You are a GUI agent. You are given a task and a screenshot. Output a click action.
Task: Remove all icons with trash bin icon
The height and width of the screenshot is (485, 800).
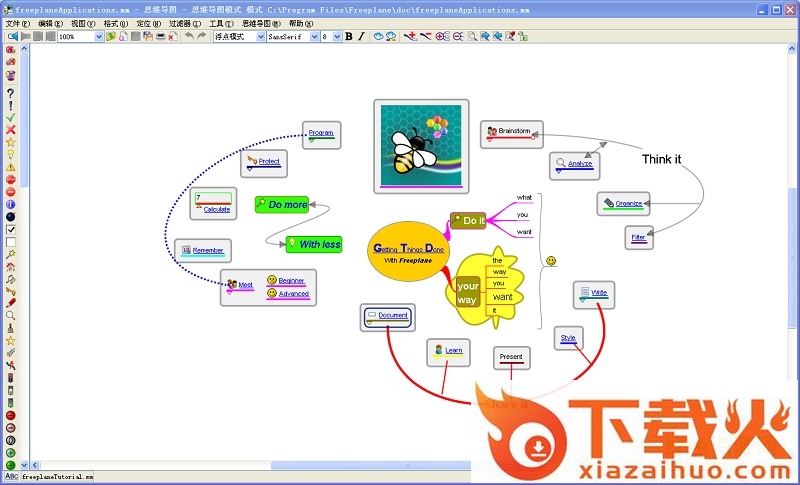pyautogui.click(x=10, y=75)
